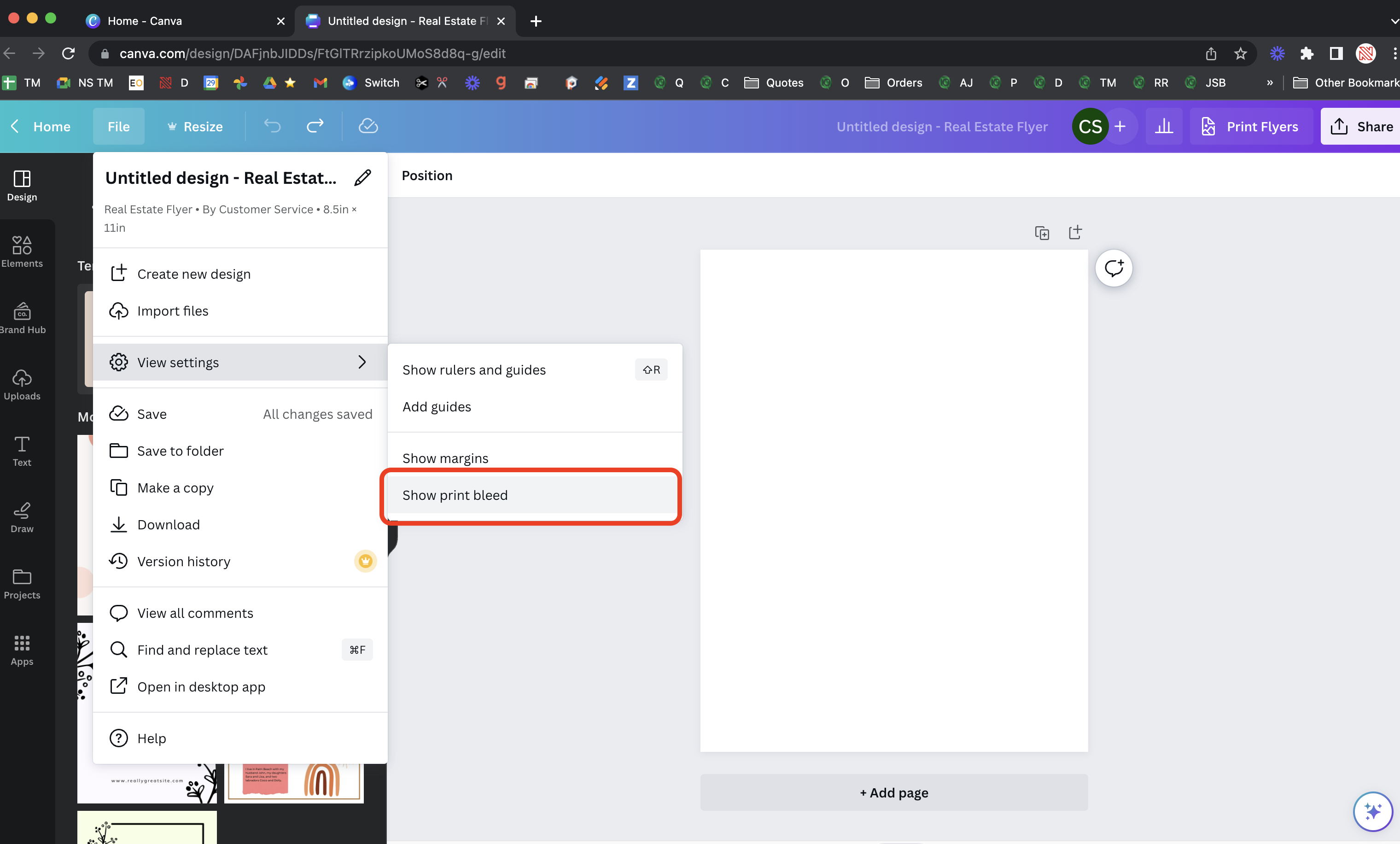Select View all comments
This screenshot has height=844, width=1400.
coord(240,613)
